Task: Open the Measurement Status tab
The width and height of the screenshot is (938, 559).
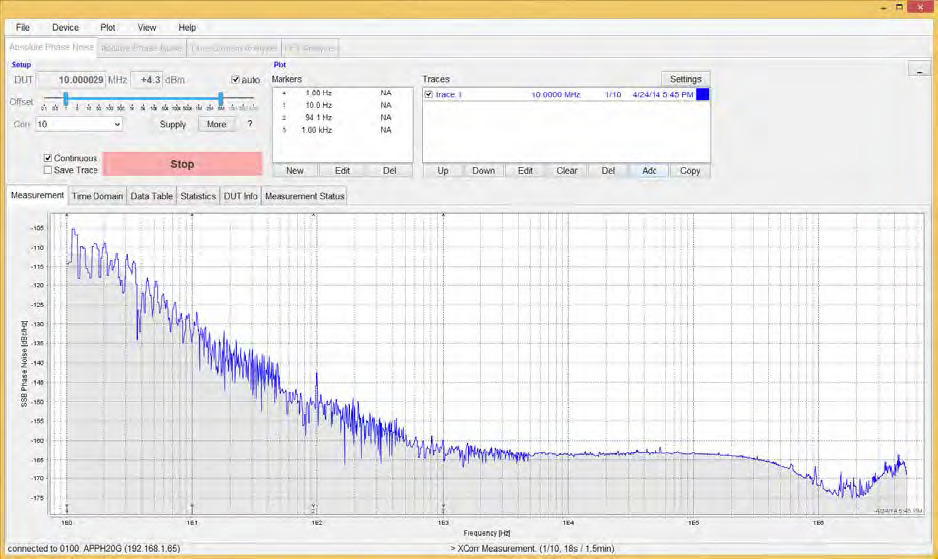Action: (x=304, y=196)
